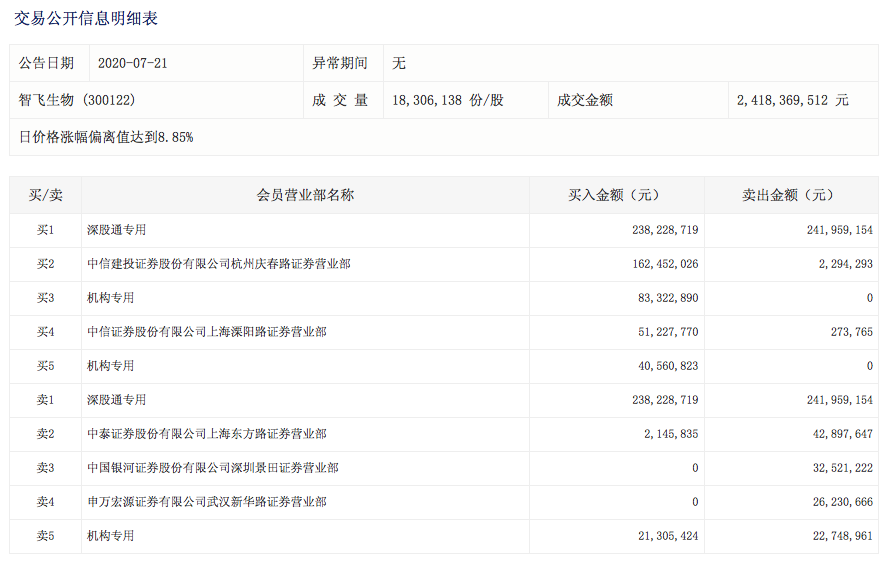Click the 成交金额 value 2,418,369,512 元

tap(792, 100)
